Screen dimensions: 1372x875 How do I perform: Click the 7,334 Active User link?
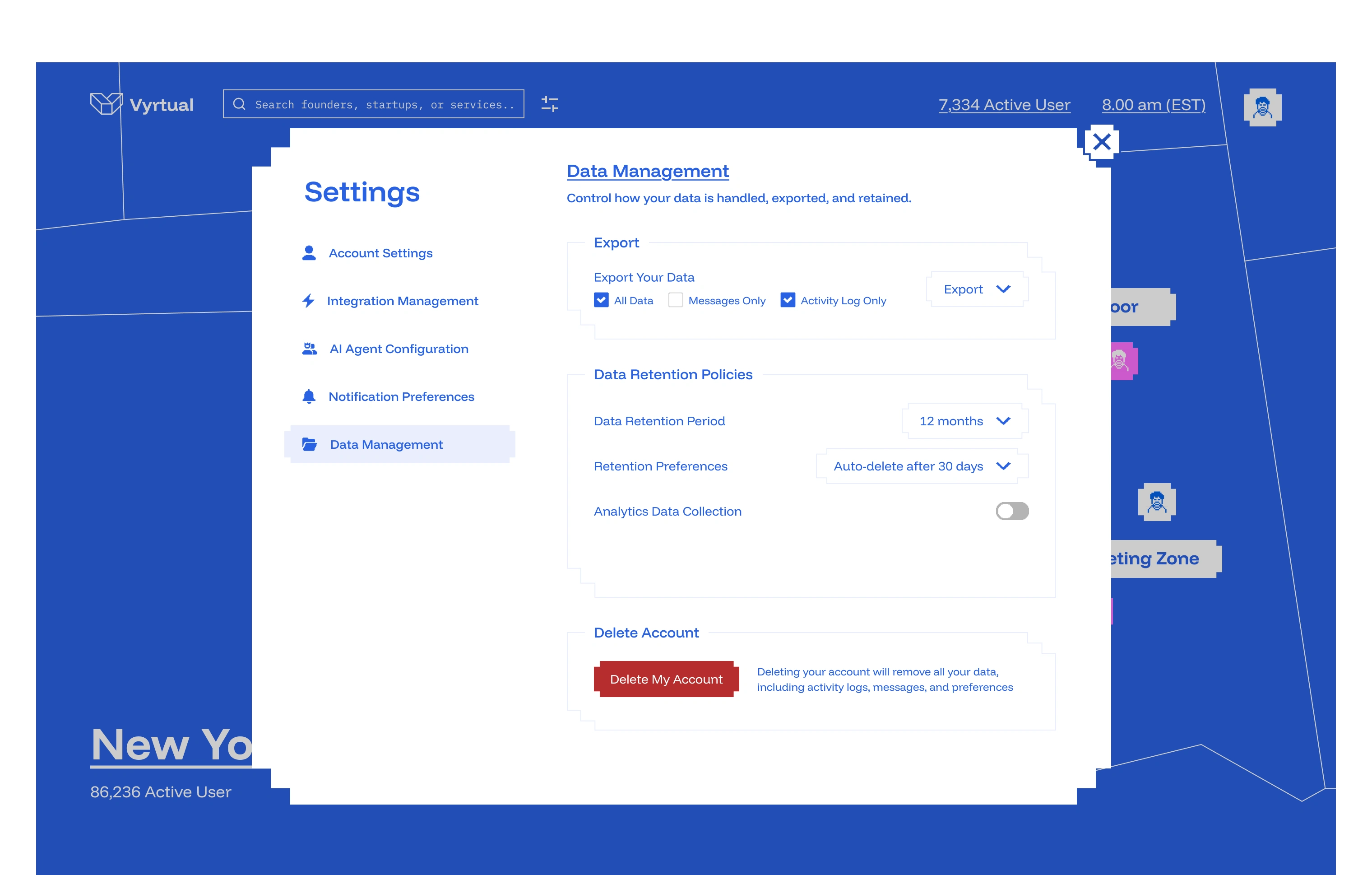tap(1004, 105)
